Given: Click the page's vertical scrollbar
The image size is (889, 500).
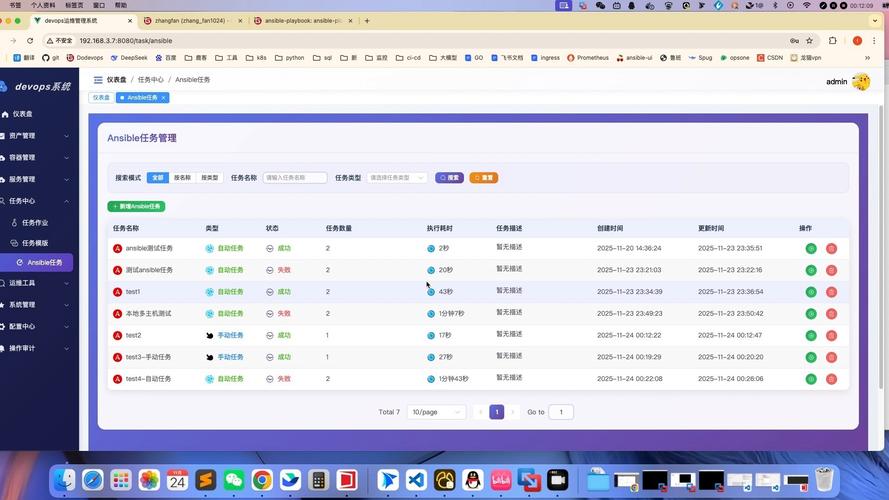Looking at the screenshot, I should pos(880,248).
